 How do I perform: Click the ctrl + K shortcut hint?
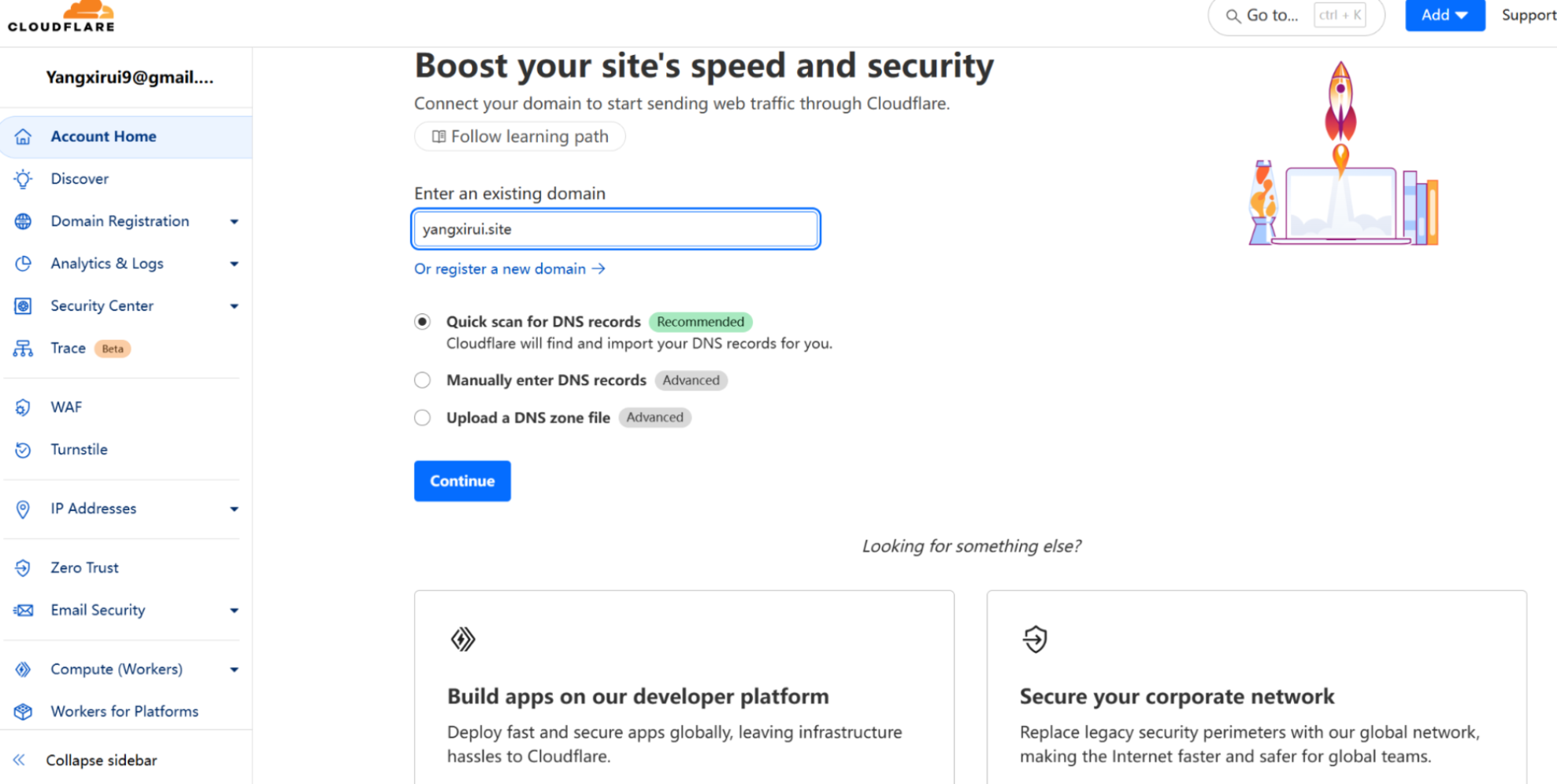(1340, 15)
